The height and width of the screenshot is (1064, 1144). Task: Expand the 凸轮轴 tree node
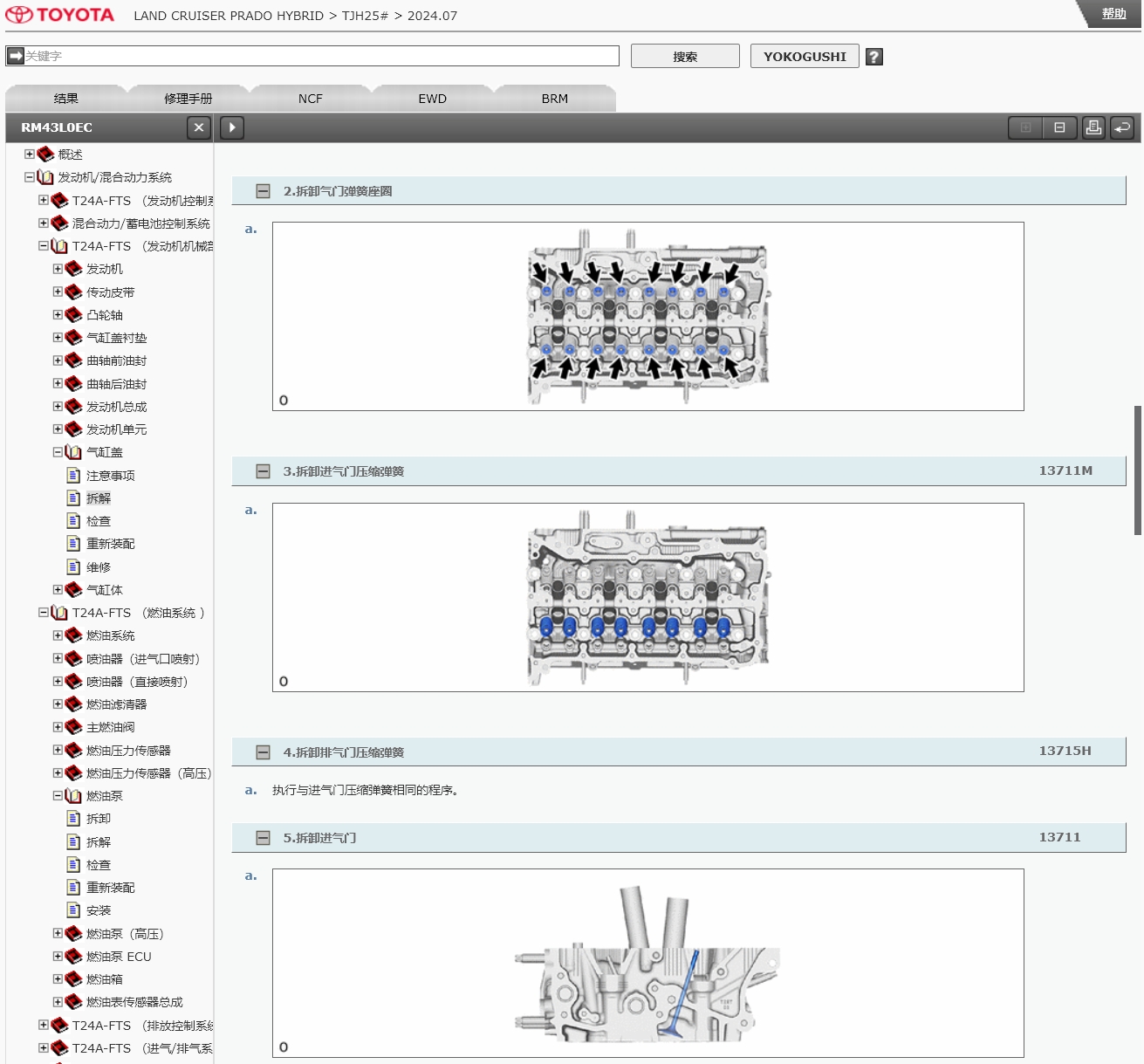pos(58,315)
